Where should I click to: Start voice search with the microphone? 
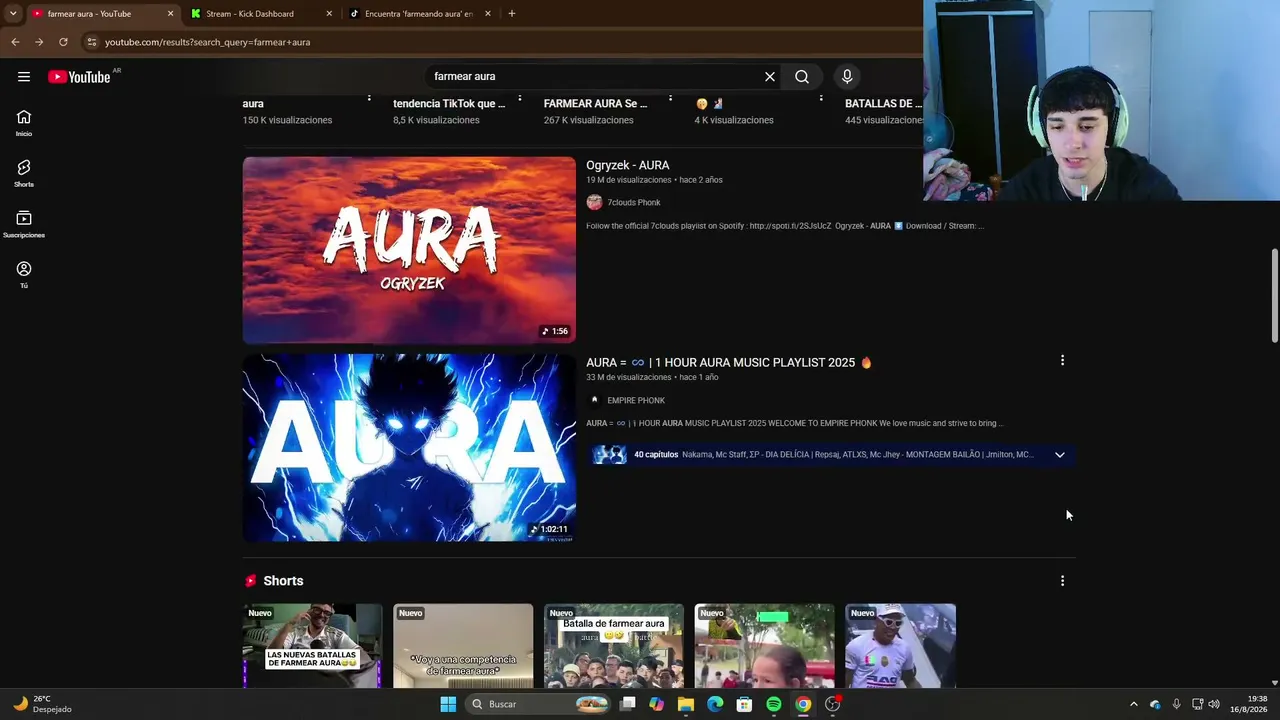847,77
